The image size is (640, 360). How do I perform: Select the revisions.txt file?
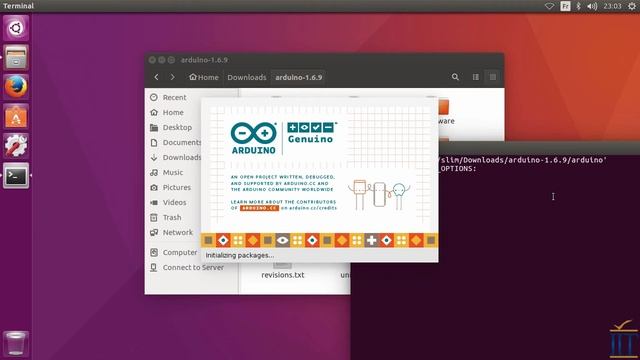click(x=282, y=271)
